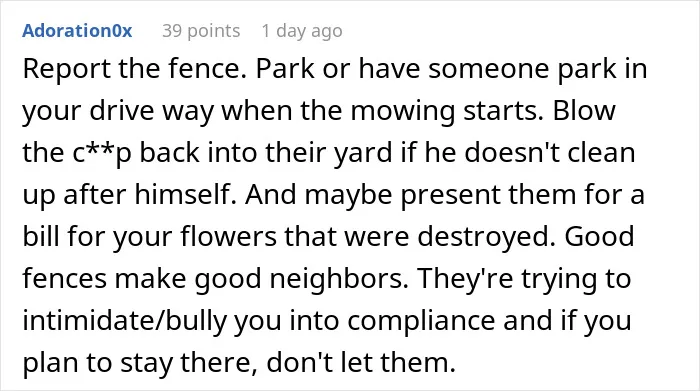The image size is (700, 391).
Task: Click the 1 day ago timestamp
Action: [302, 31]
